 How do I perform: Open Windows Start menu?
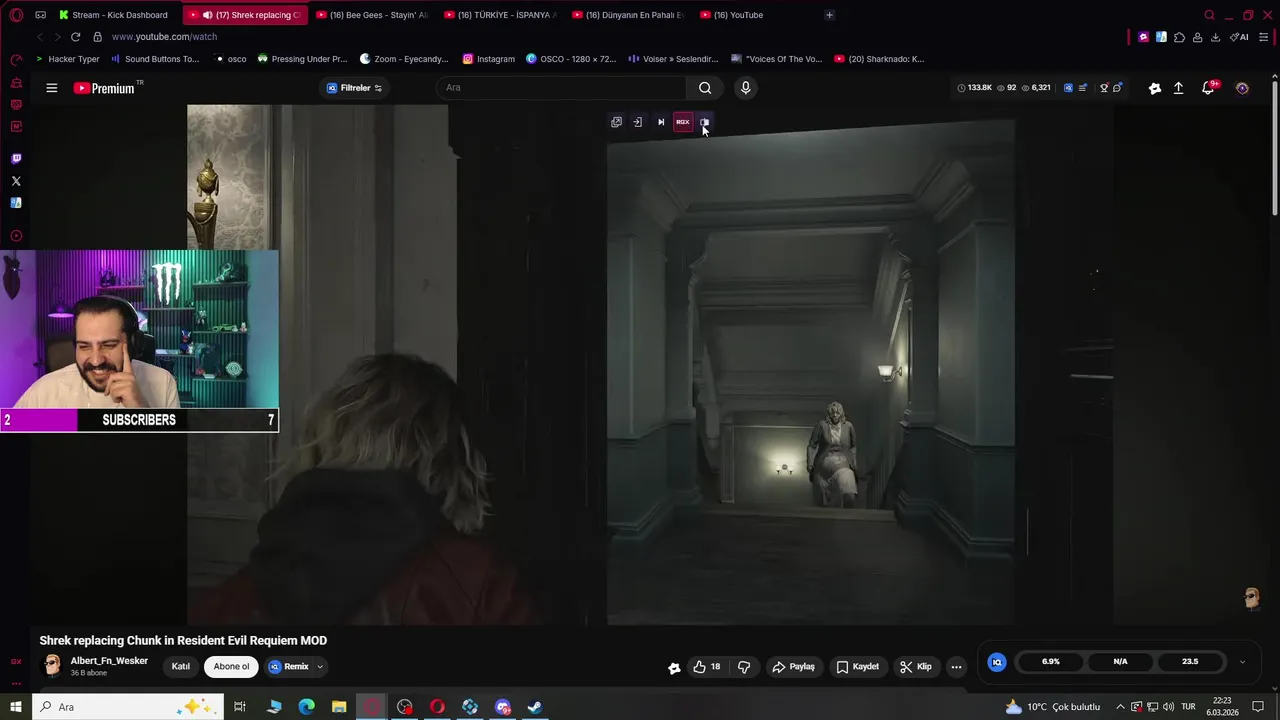coord(16,707)
